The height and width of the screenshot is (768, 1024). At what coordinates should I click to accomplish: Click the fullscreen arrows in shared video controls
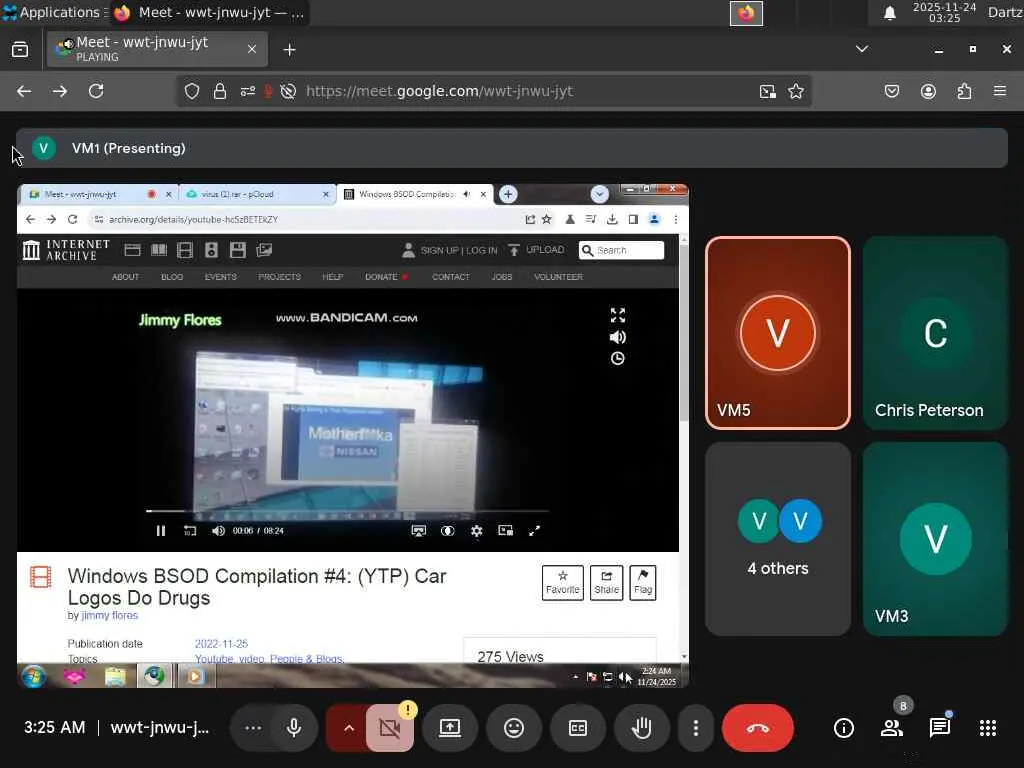tap(534, 531)
